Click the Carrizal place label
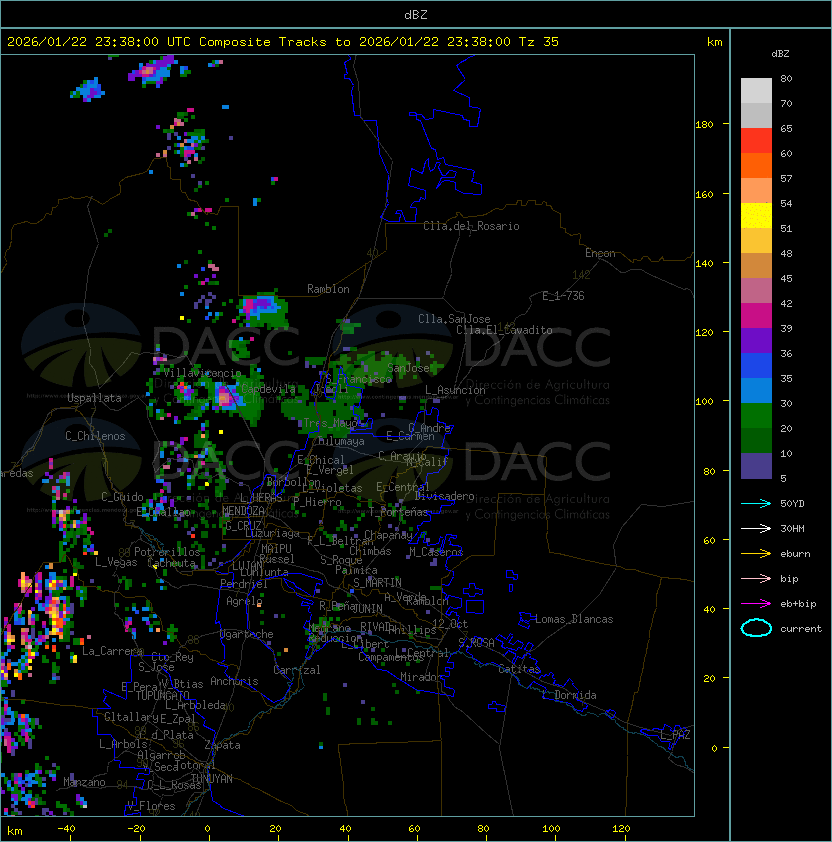This screenshot has width=832, height=842. point(297,670)
